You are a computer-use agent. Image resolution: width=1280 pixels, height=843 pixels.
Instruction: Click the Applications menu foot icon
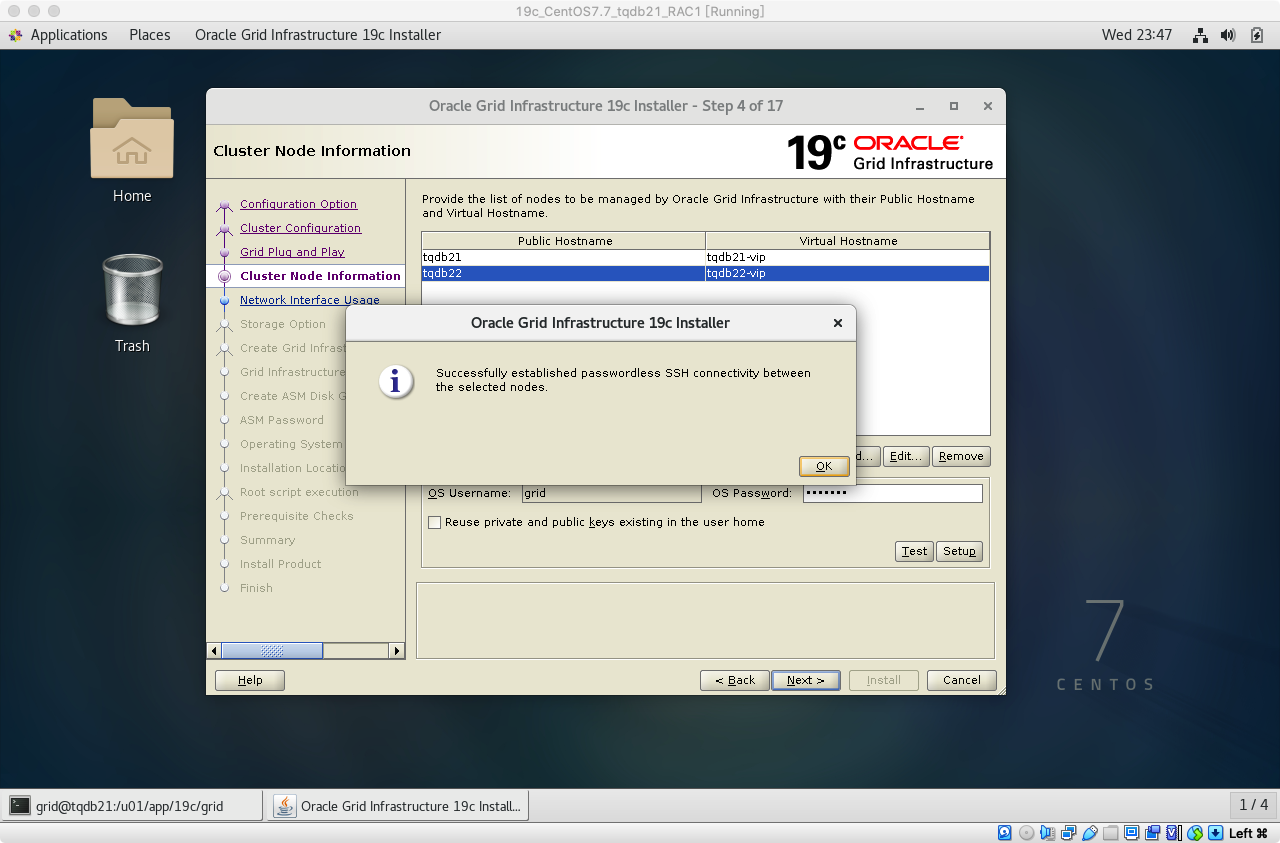pos(15,35)
